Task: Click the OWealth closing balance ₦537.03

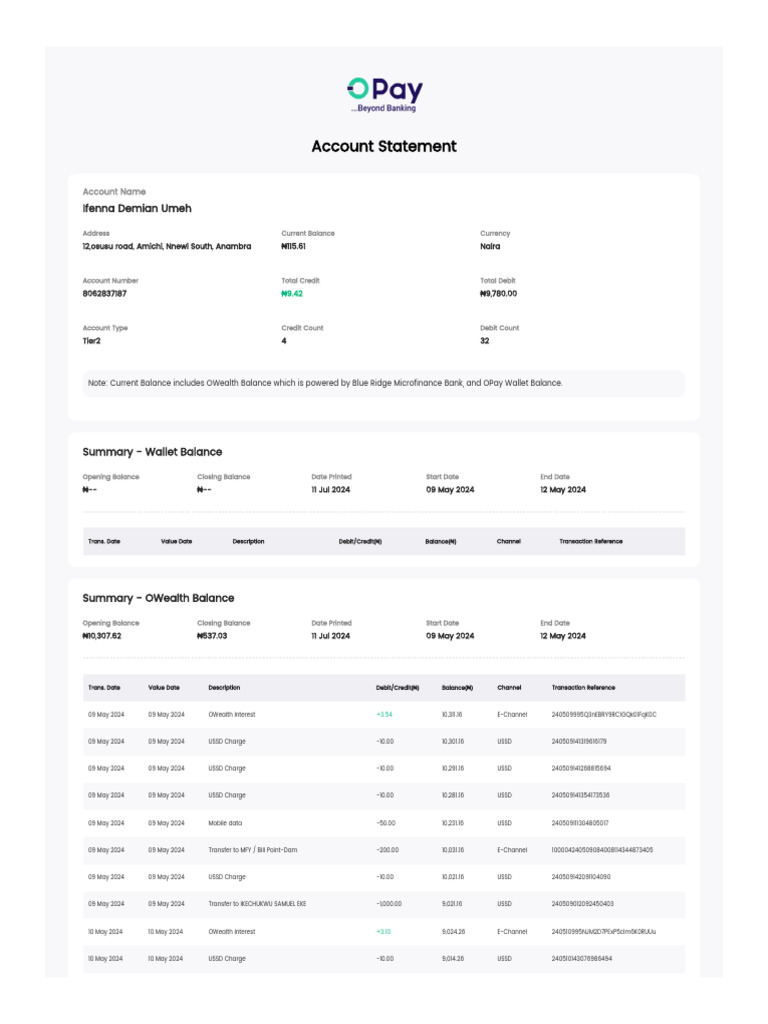Action: click(x=212, y=636)
